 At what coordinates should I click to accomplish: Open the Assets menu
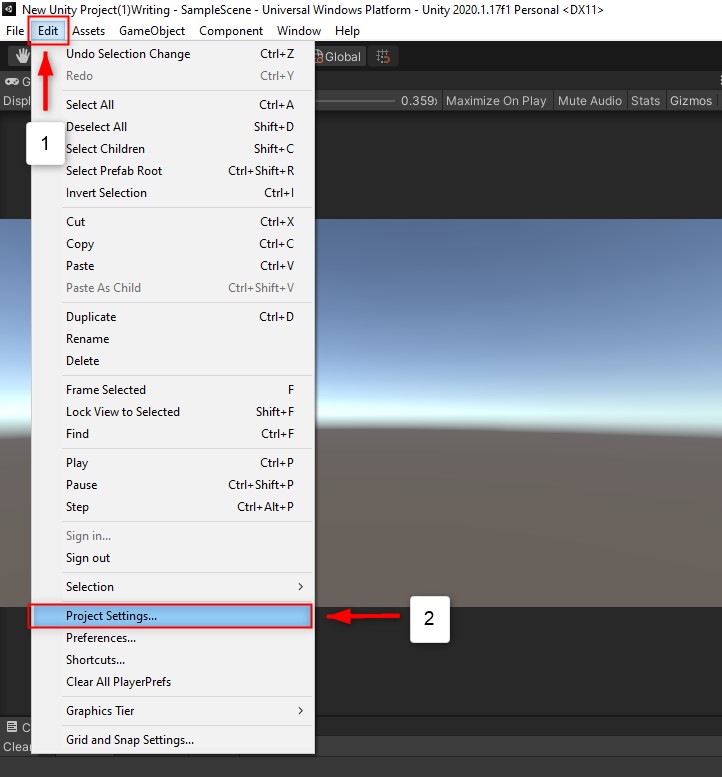(x=88, y=31)
